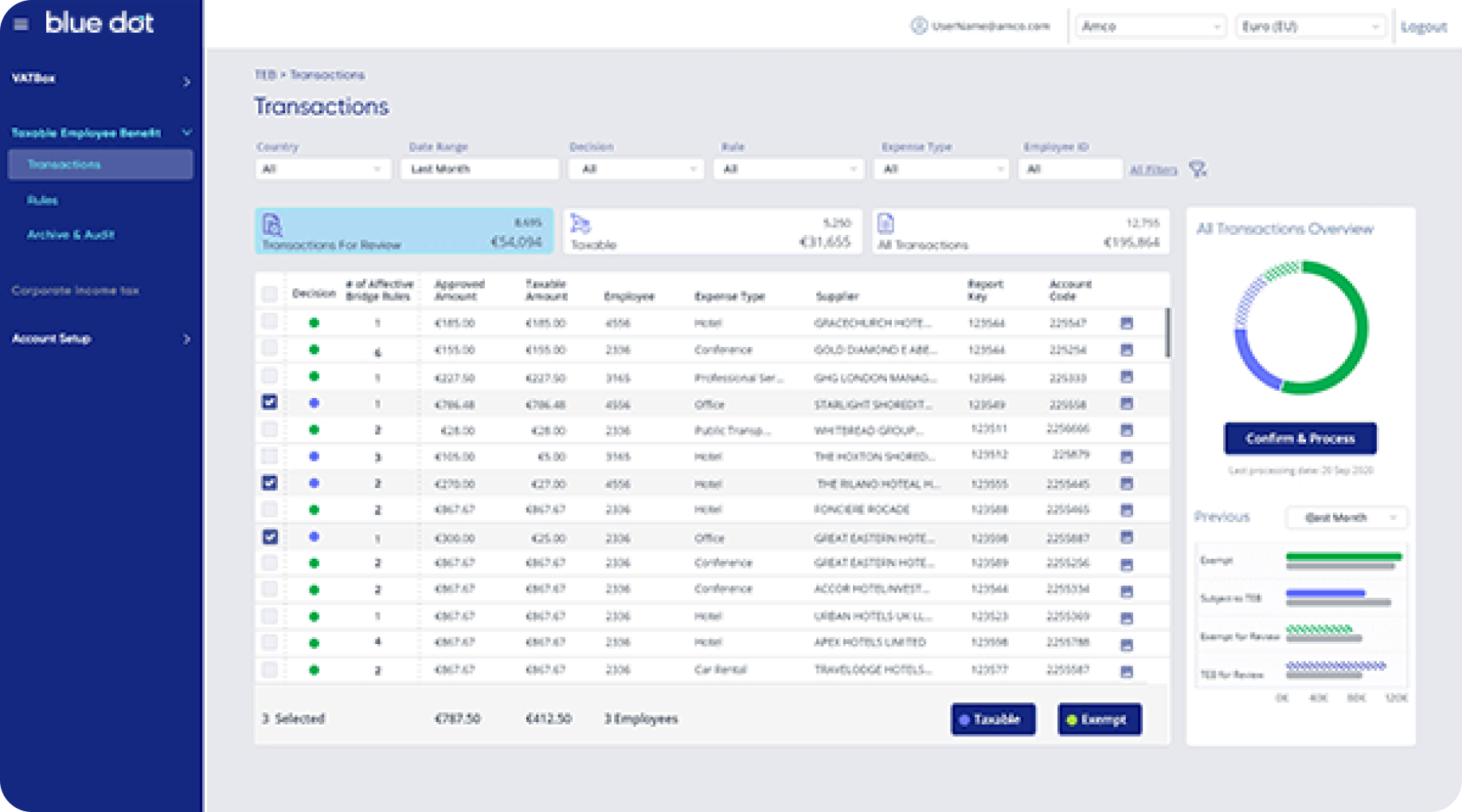Open details icon for GRACECHURCH HOTEL row
The image size is (1462, 812).
tap(1127, 323)
